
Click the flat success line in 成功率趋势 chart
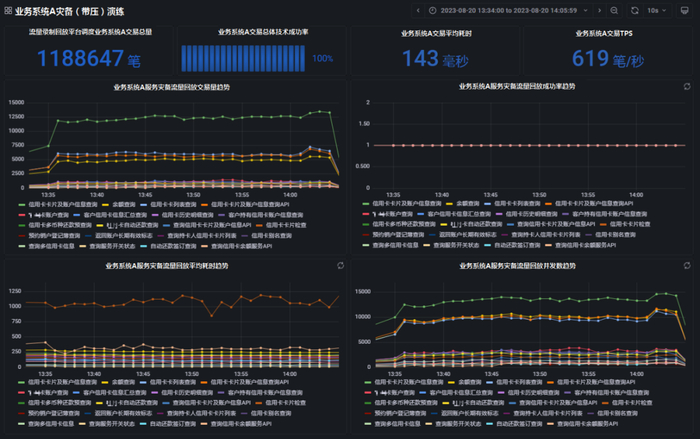pyautogui.click(x=529, y=145)
